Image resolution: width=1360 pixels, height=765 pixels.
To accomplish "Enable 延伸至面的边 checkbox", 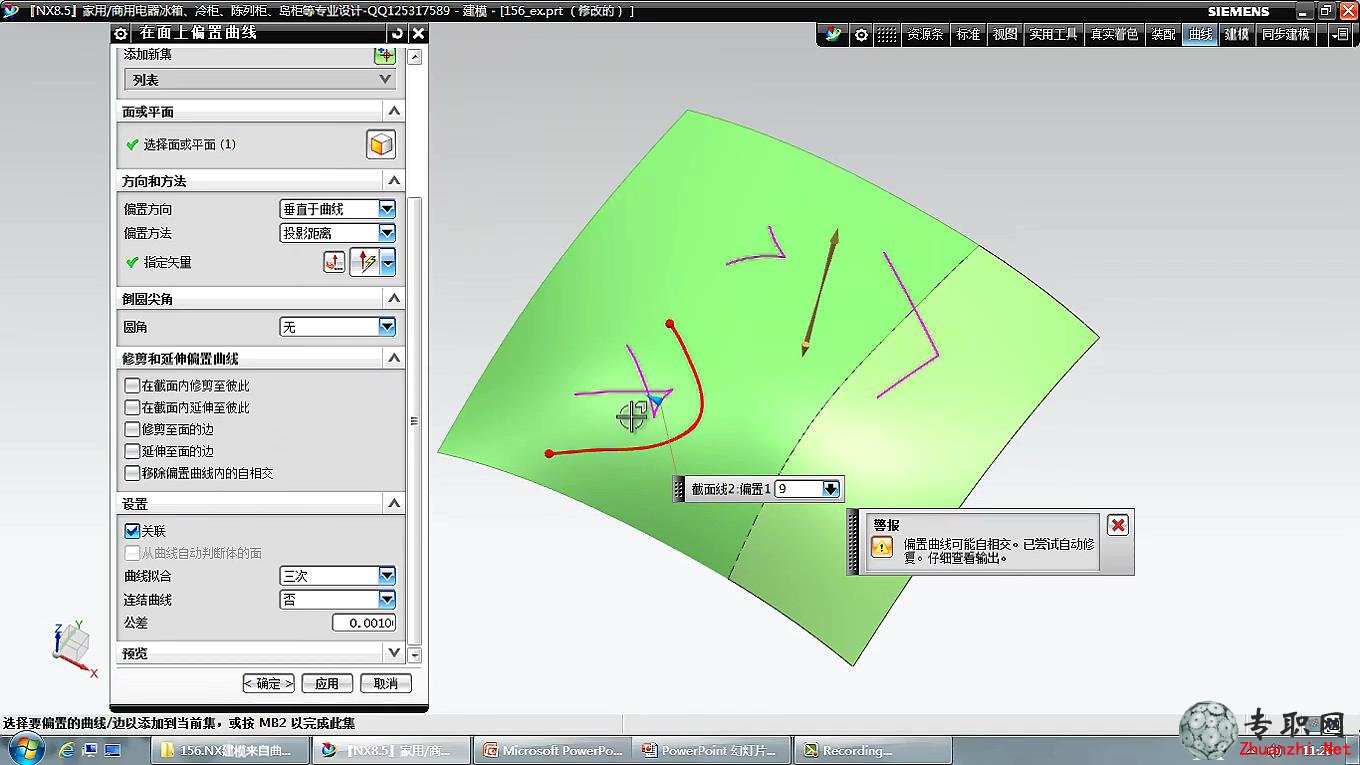I will [x=132, y=452].
